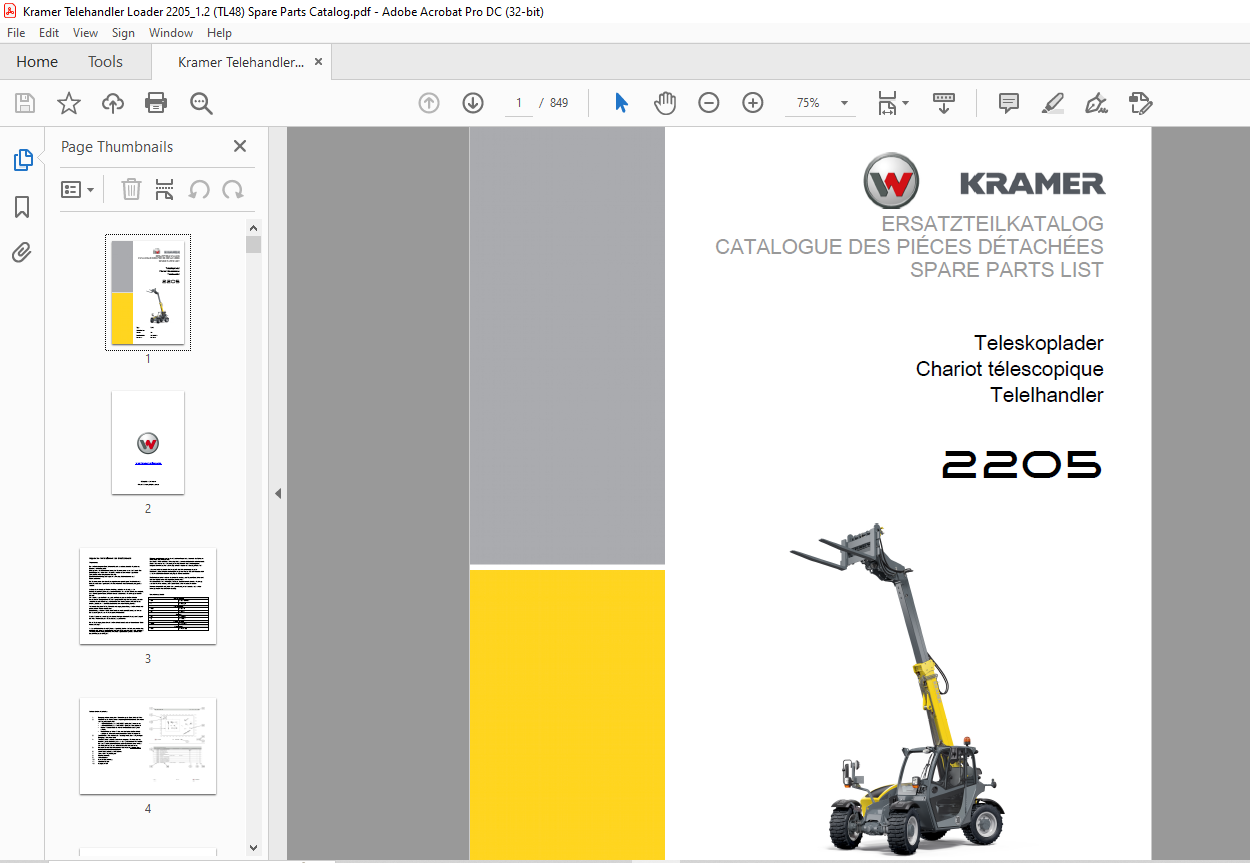Close the Page Thumbnails panel

point(240,146)
